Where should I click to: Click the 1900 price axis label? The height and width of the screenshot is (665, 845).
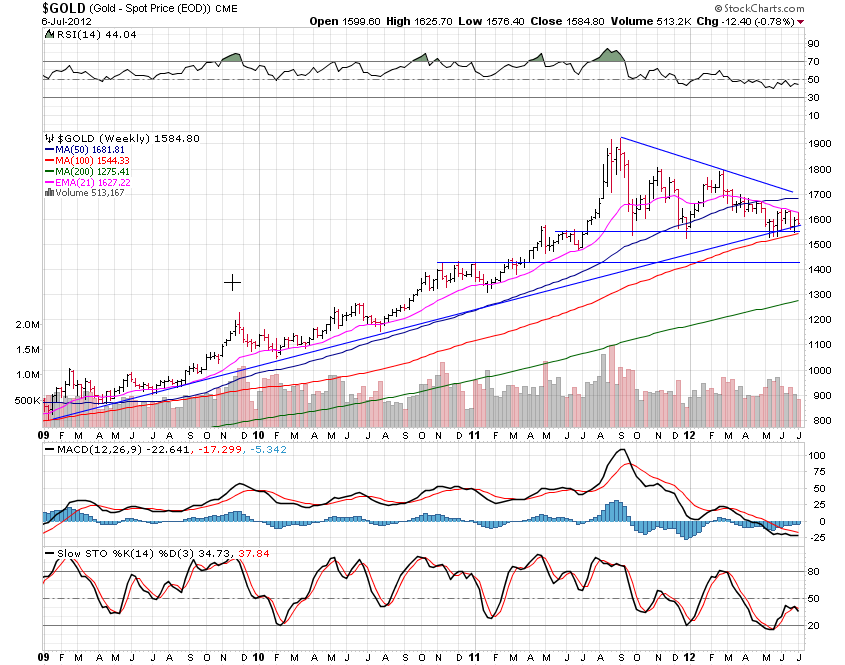point(820,144)
